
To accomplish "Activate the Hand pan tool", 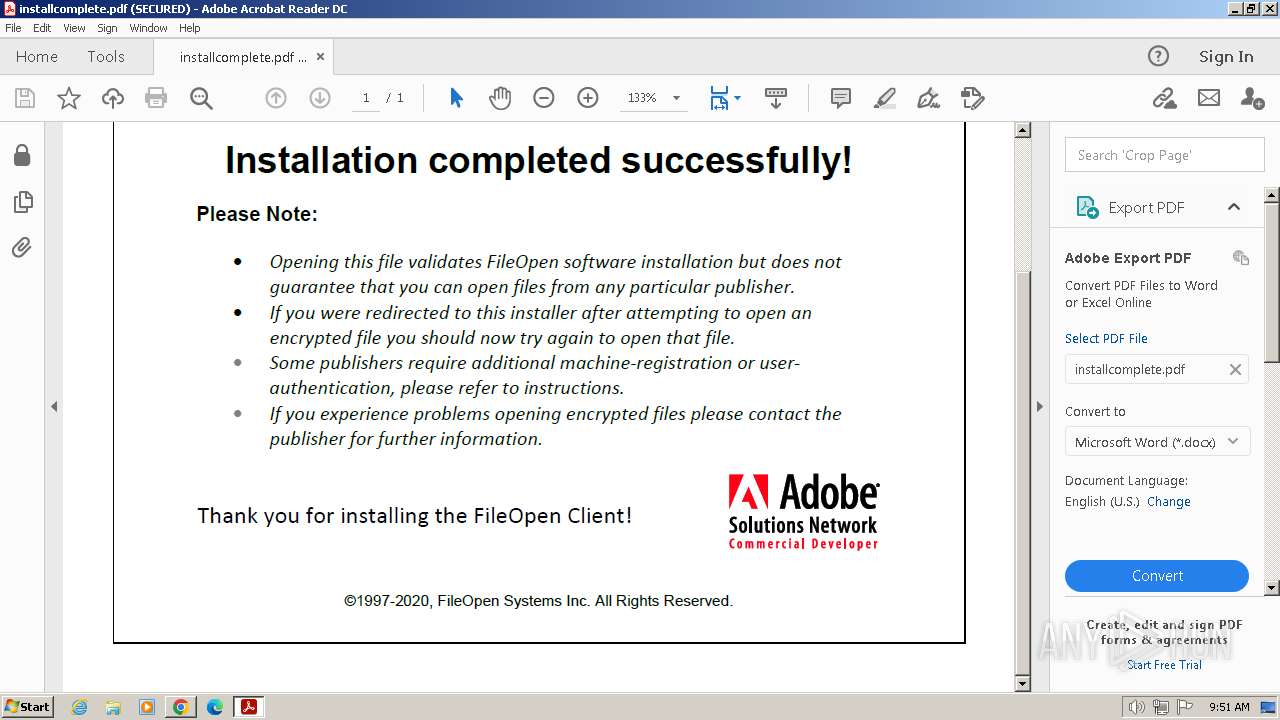I will tap(500, 98).
